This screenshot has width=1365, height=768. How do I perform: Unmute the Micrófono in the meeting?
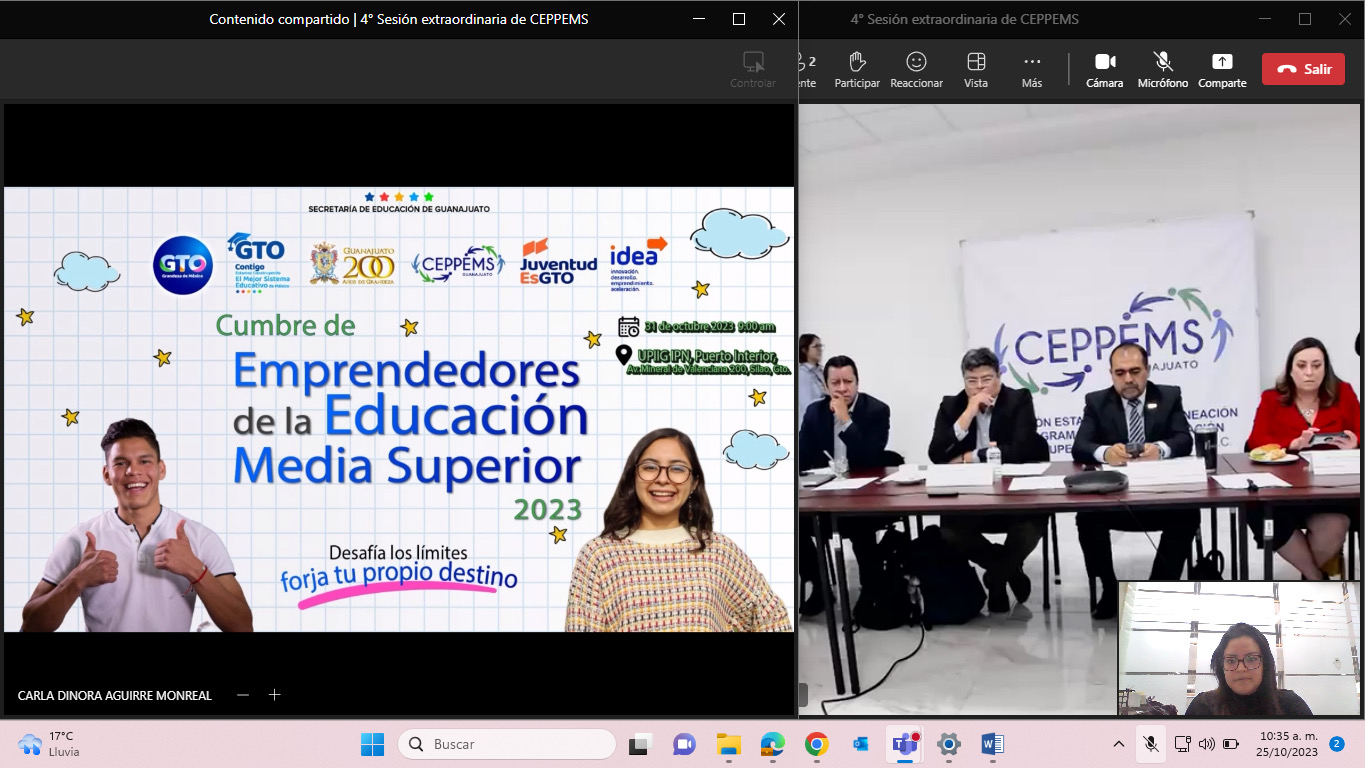pos(1162,69)
